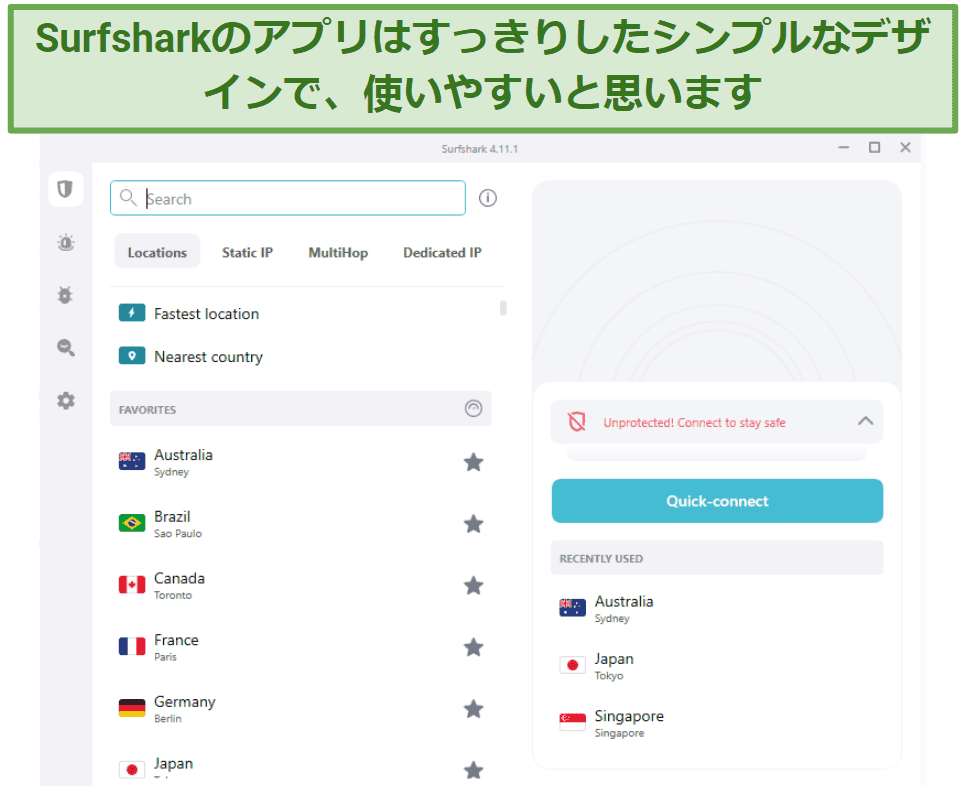Connect to Brazil Sao Paulo
The height and width of the screenshot is (795, 964).
point(301,524)
